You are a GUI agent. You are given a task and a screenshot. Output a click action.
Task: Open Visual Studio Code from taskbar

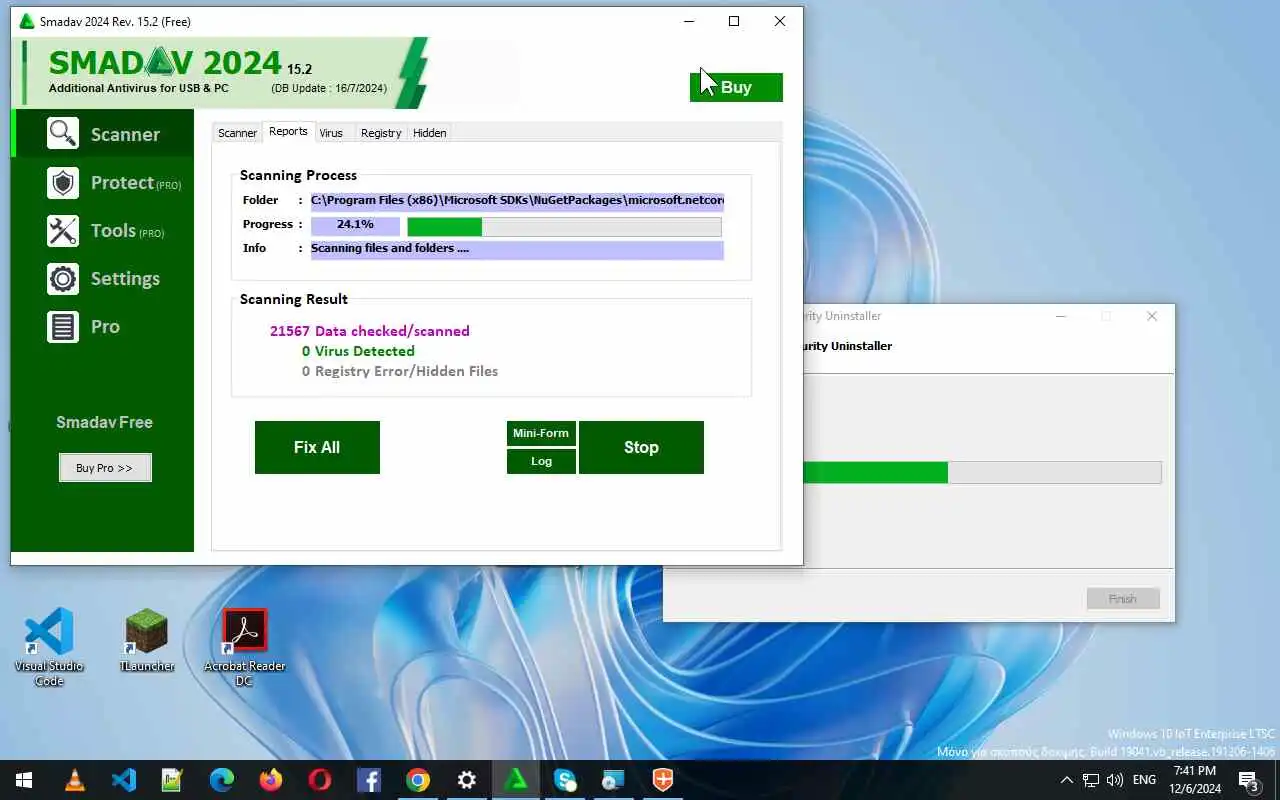pos(124,780)
